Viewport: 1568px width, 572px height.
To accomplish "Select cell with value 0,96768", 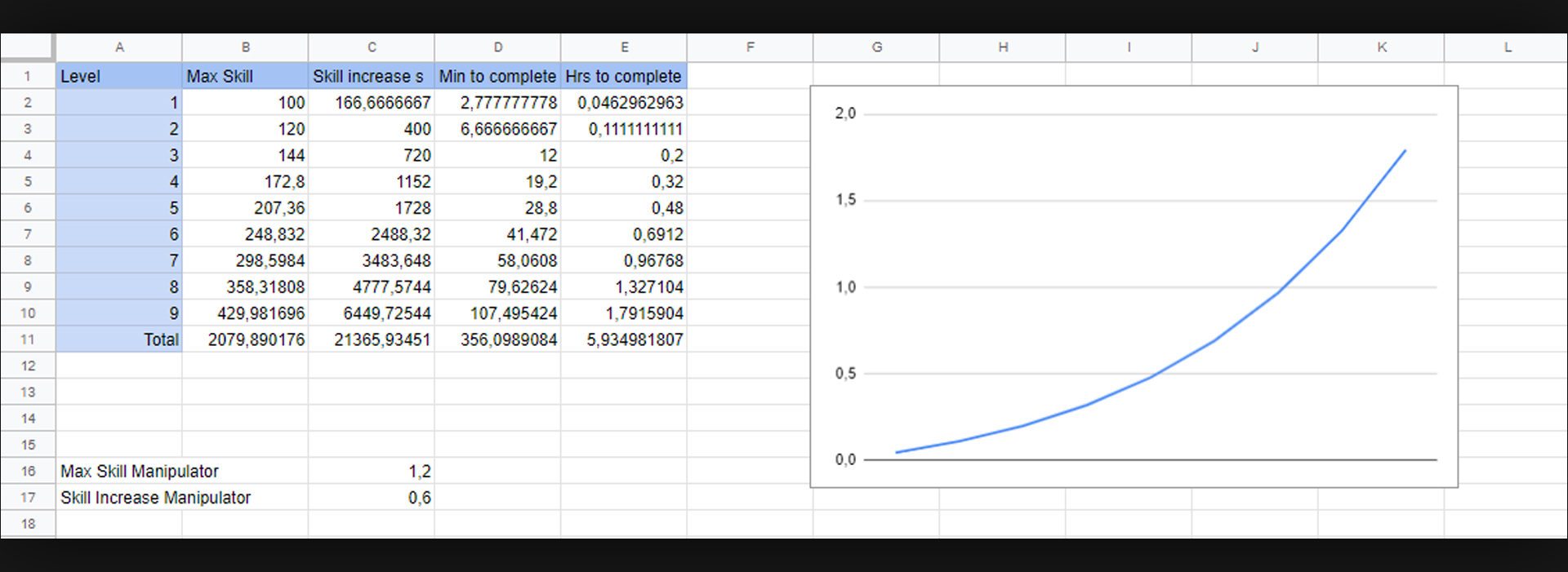I will 624,260.
